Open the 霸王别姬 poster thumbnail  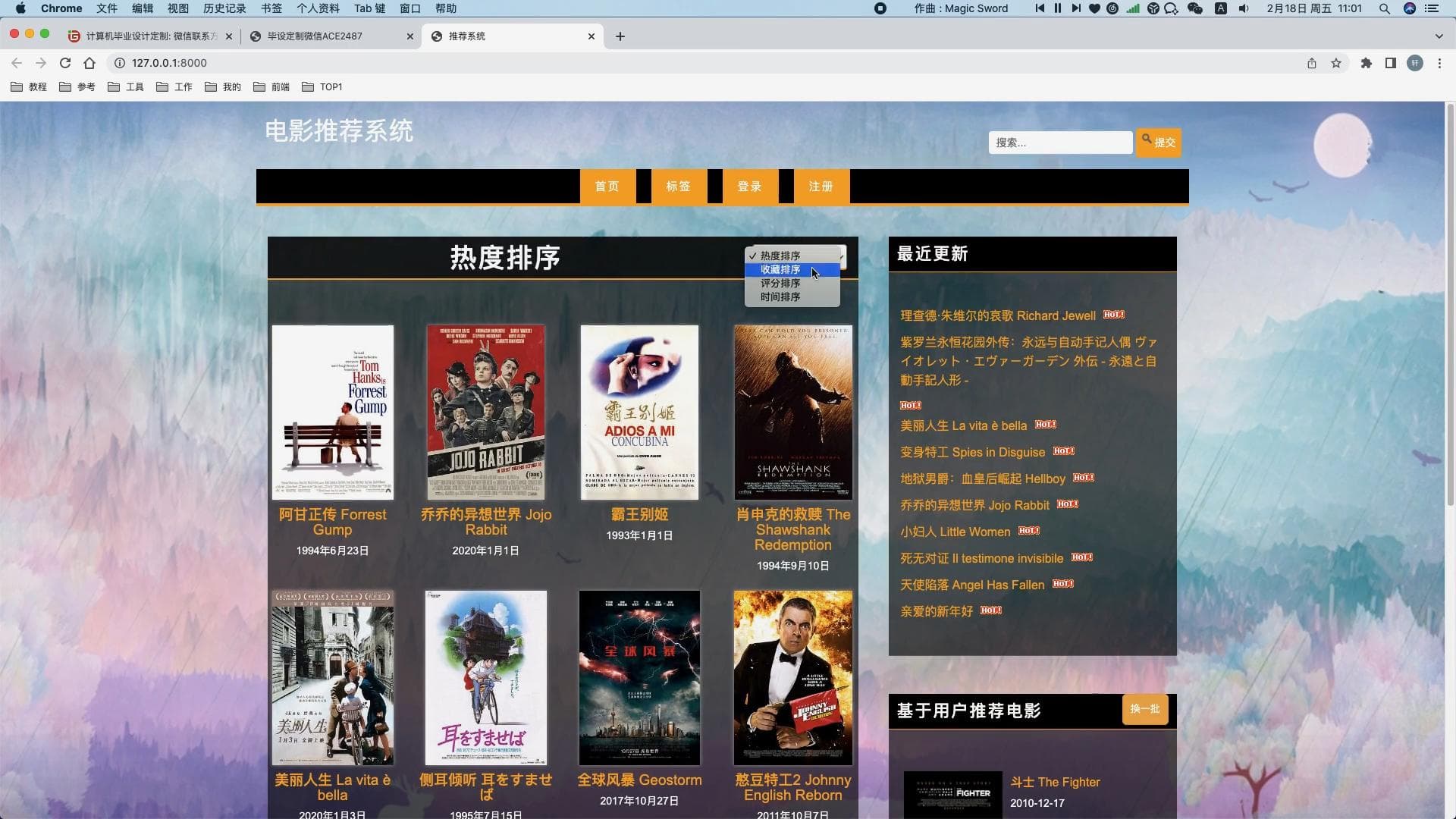click(639, 413)
